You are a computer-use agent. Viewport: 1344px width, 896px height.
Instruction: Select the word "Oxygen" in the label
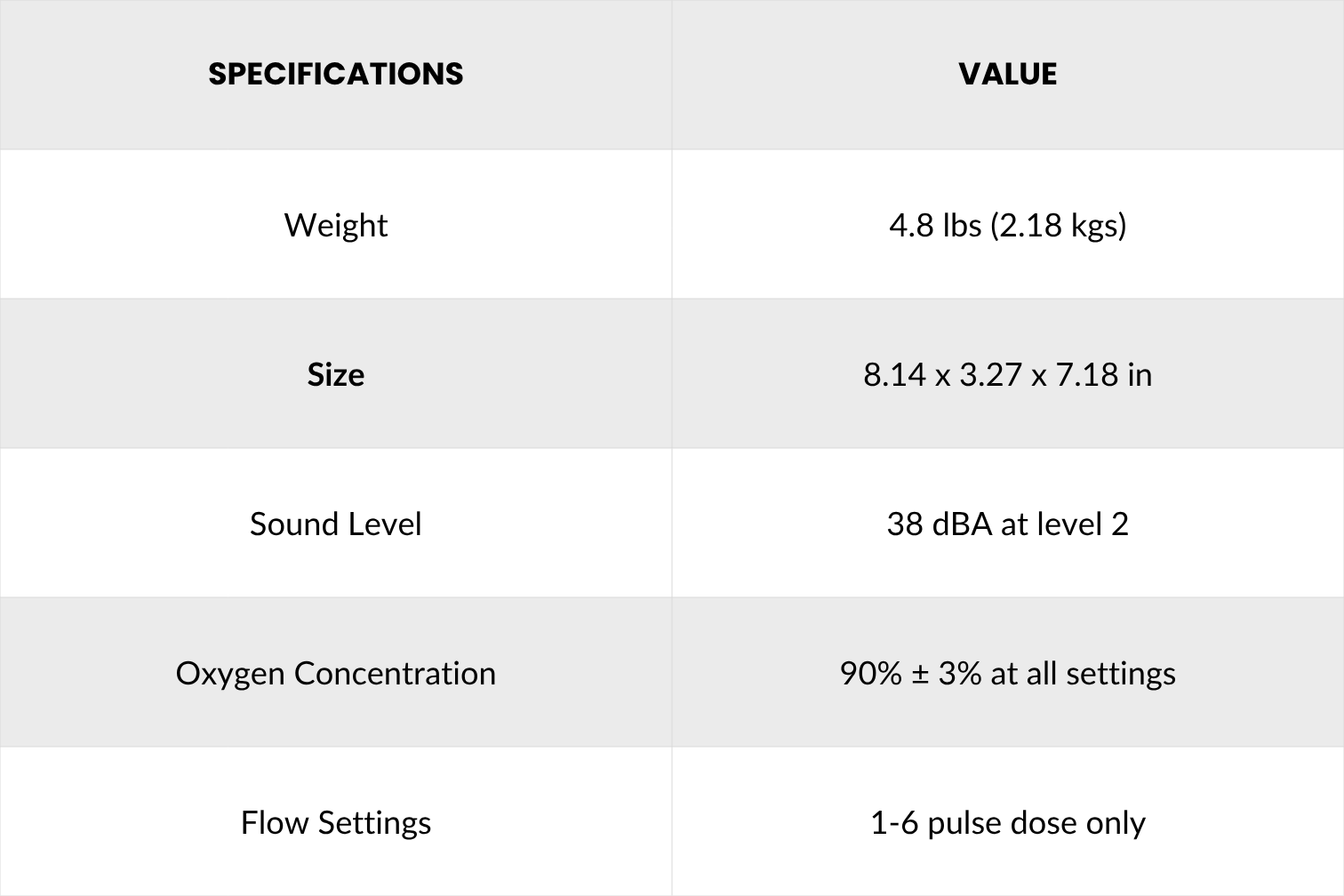pyautogui.click(x=230, y=674)
